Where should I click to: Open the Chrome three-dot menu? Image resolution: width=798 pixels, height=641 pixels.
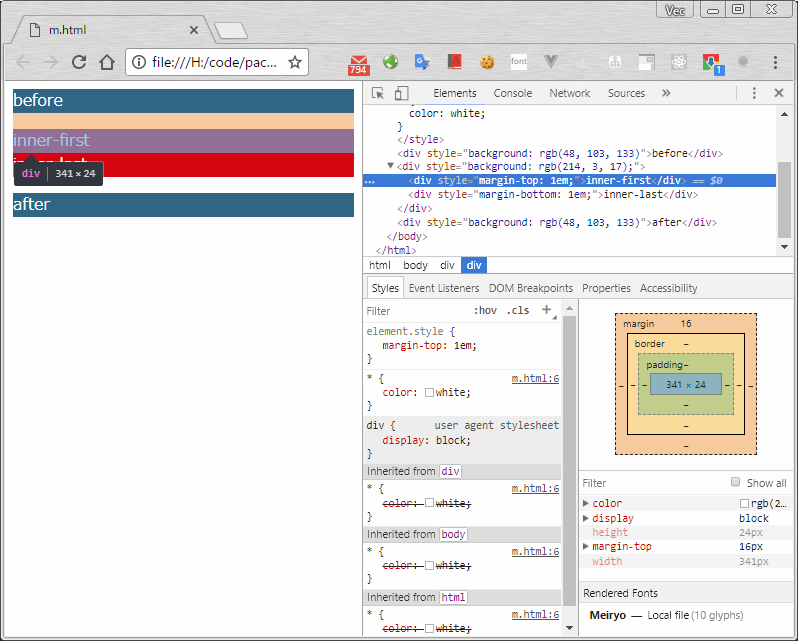point(775,62)
